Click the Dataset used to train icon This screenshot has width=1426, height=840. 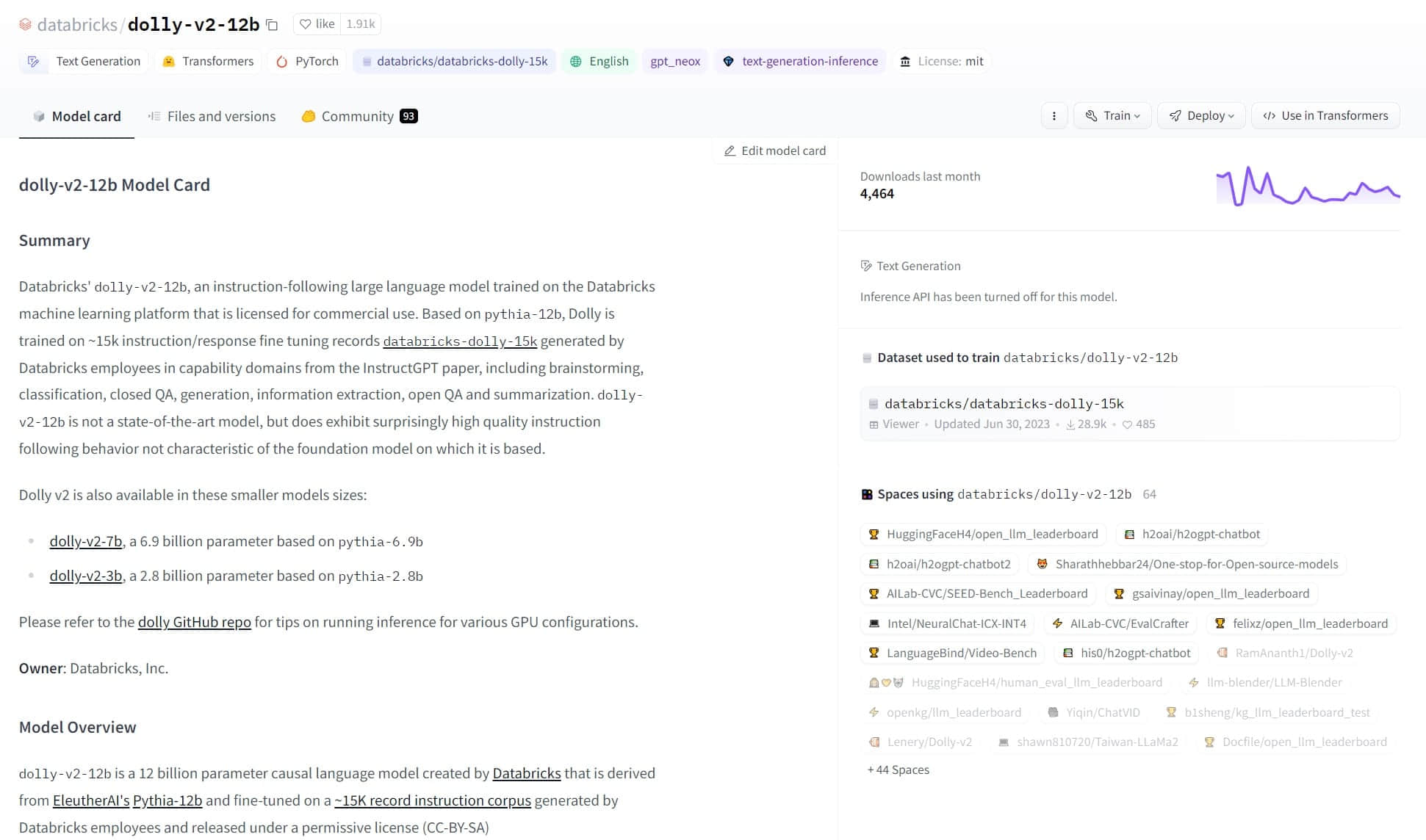coord(867,358)
